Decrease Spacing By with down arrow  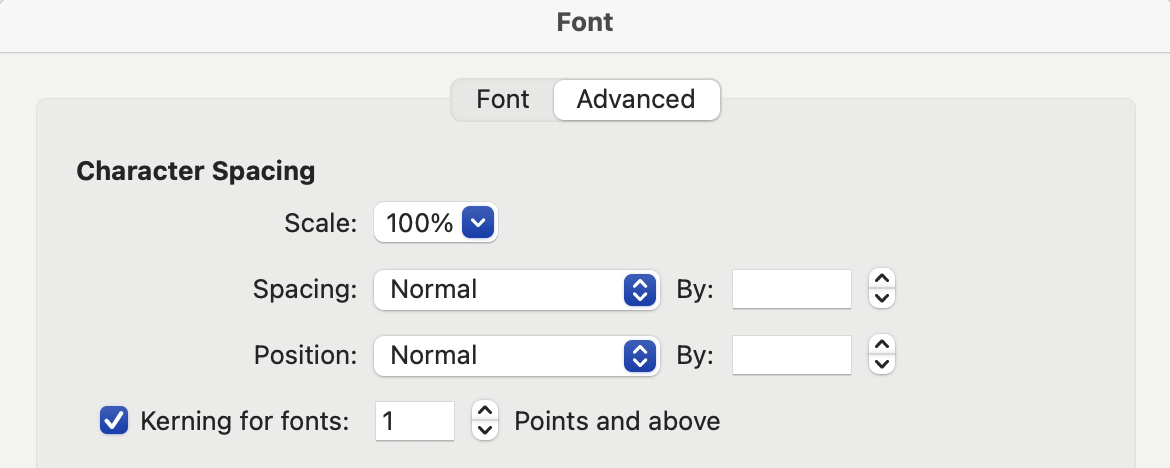tap(881, 299)
